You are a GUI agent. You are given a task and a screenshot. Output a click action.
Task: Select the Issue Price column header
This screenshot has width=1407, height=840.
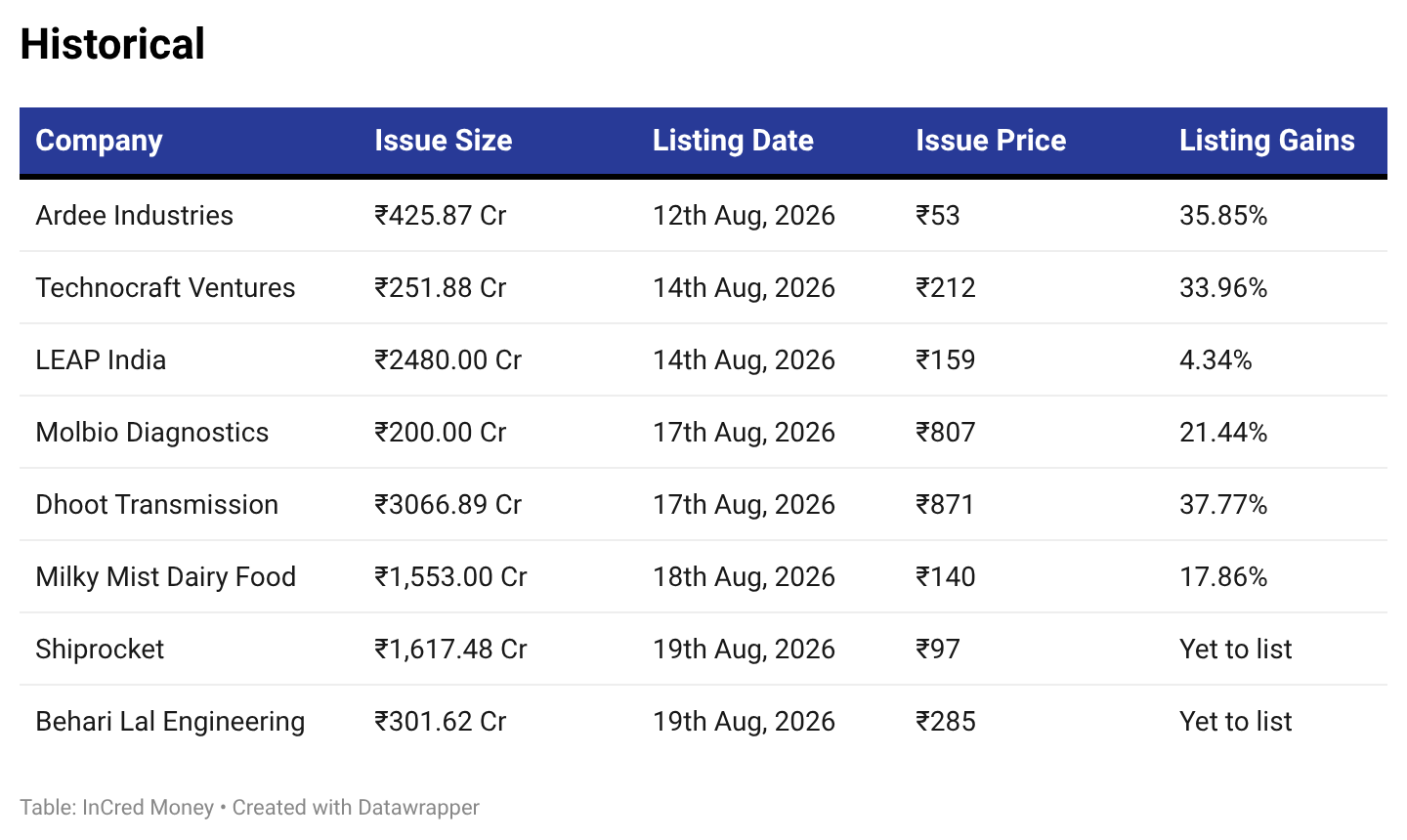pos(991,141)
